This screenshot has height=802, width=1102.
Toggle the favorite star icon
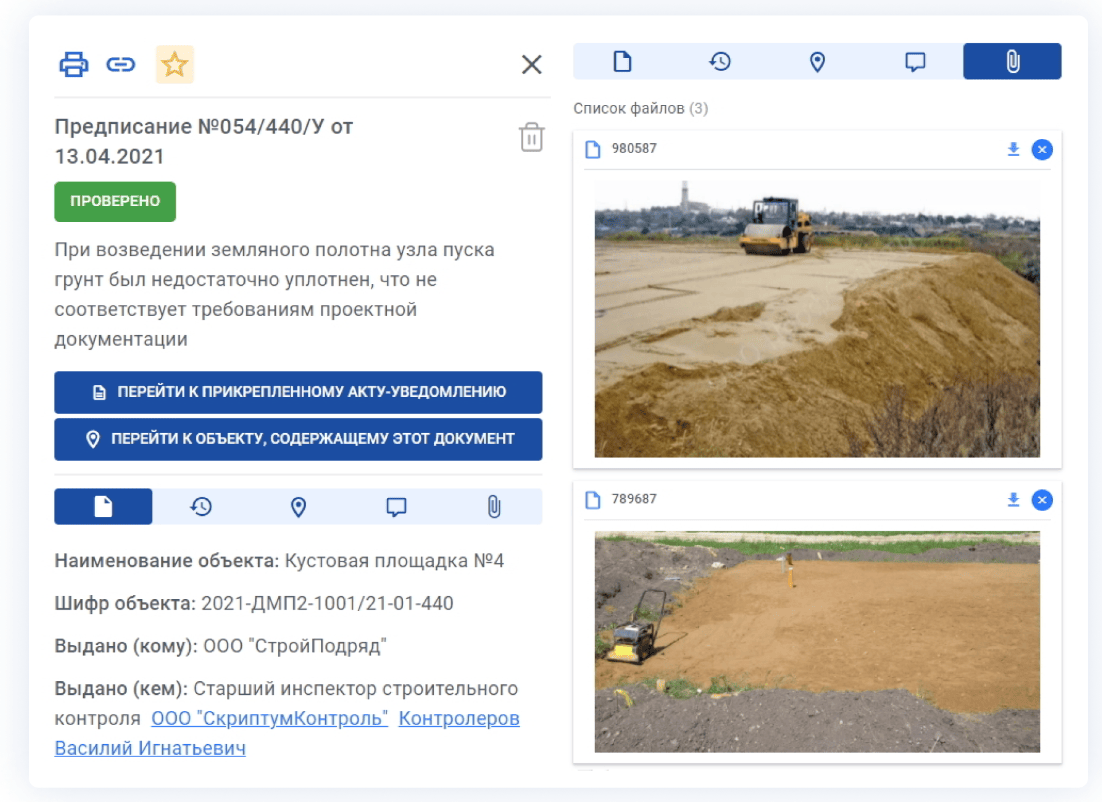point(175,65)
